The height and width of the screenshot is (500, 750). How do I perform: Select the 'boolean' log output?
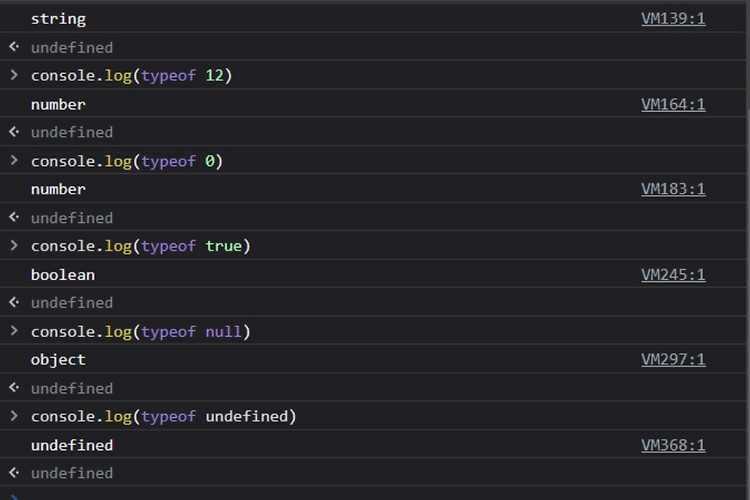(x=63, y=275)
